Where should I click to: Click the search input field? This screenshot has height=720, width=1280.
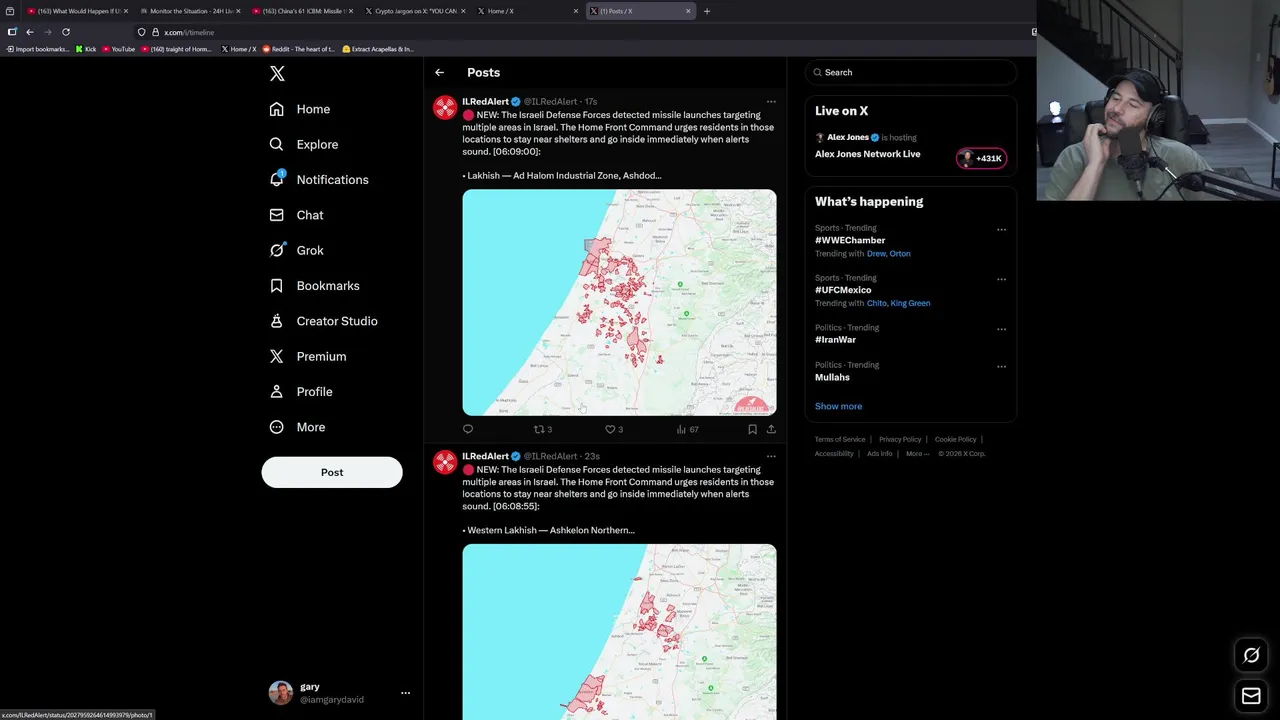(x=911, y=72)
